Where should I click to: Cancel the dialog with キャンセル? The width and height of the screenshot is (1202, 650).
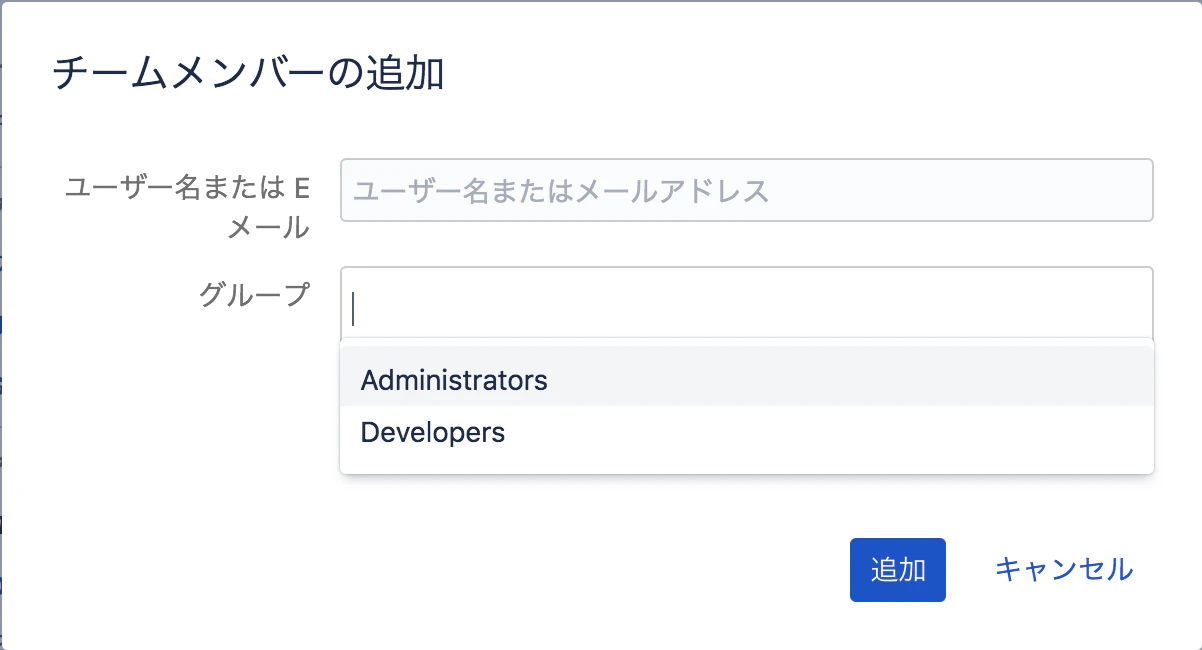click(1064, 570)
